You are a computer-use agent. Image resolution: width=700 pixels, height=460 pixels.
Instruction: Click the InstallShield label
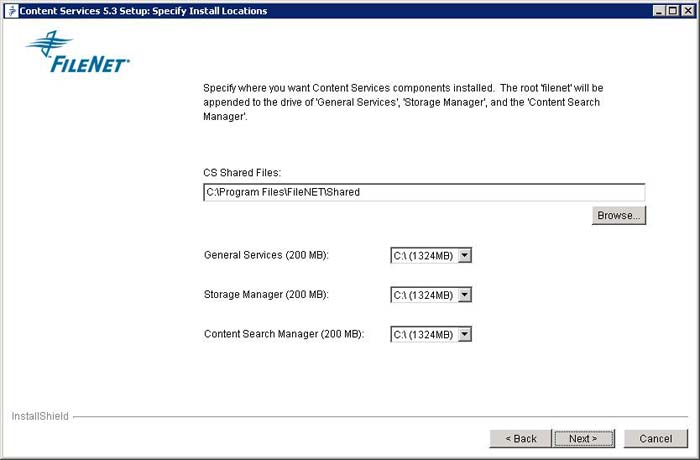pyautogui.click(x=40, y=416)
